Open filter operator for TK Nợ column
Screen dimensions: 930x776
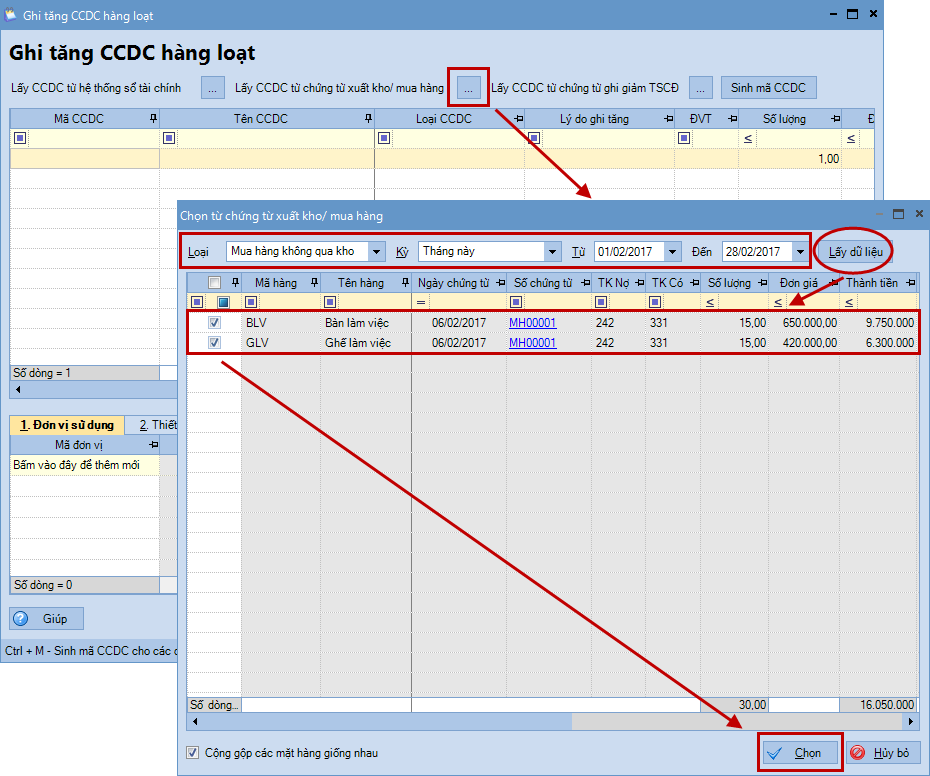pyautogui.click(x=601, y=302)
